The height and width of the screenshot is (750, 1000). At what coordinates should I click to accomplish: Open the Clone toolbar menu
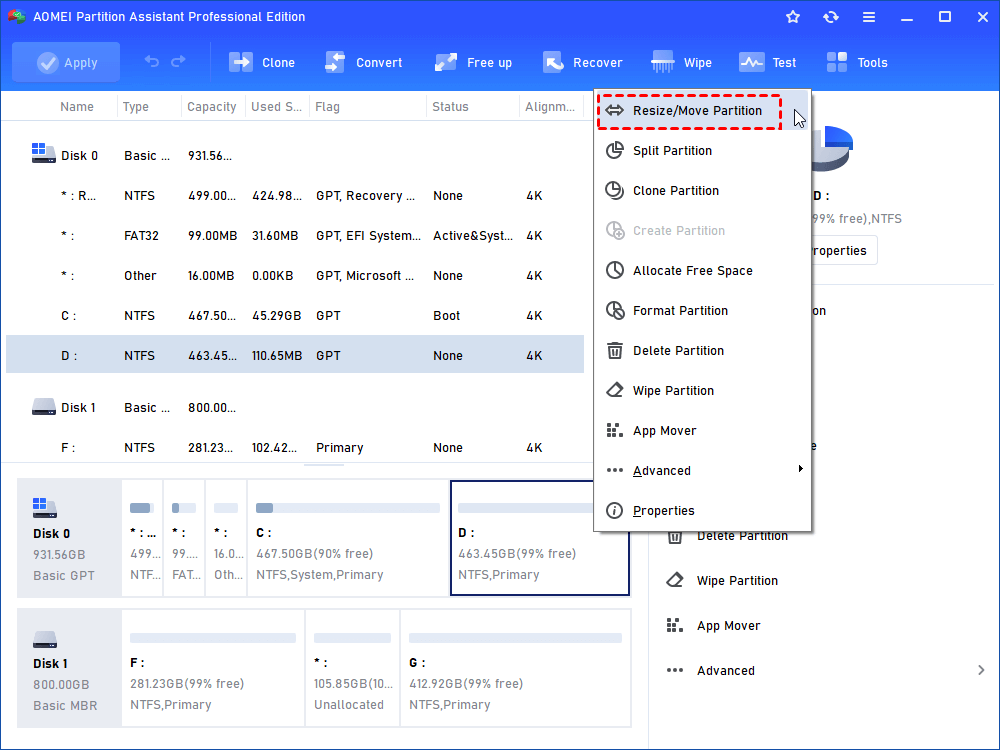(x=262, y=62)
